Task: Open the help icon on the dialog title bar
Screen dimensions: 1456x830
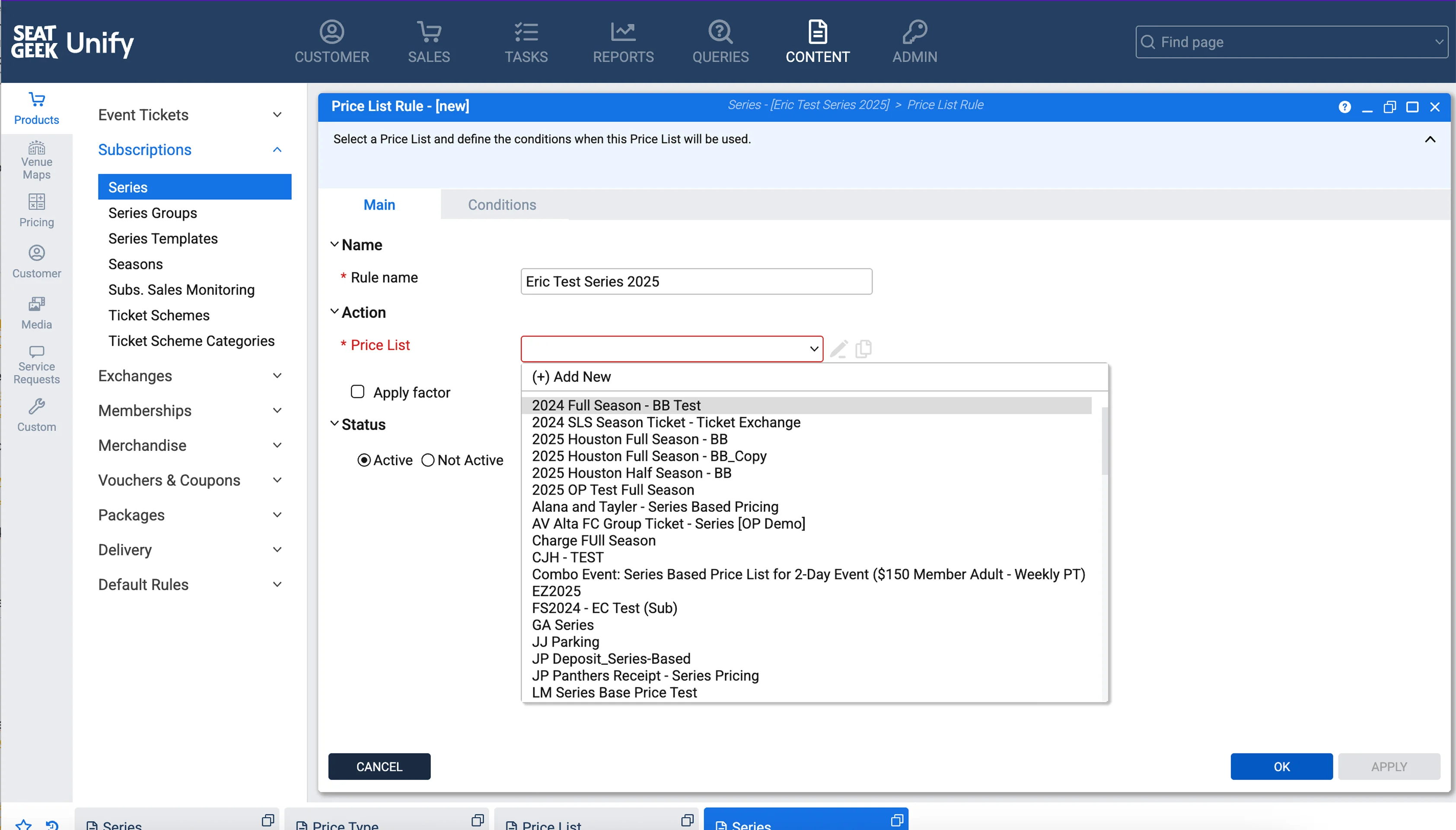Action: 1345,107
